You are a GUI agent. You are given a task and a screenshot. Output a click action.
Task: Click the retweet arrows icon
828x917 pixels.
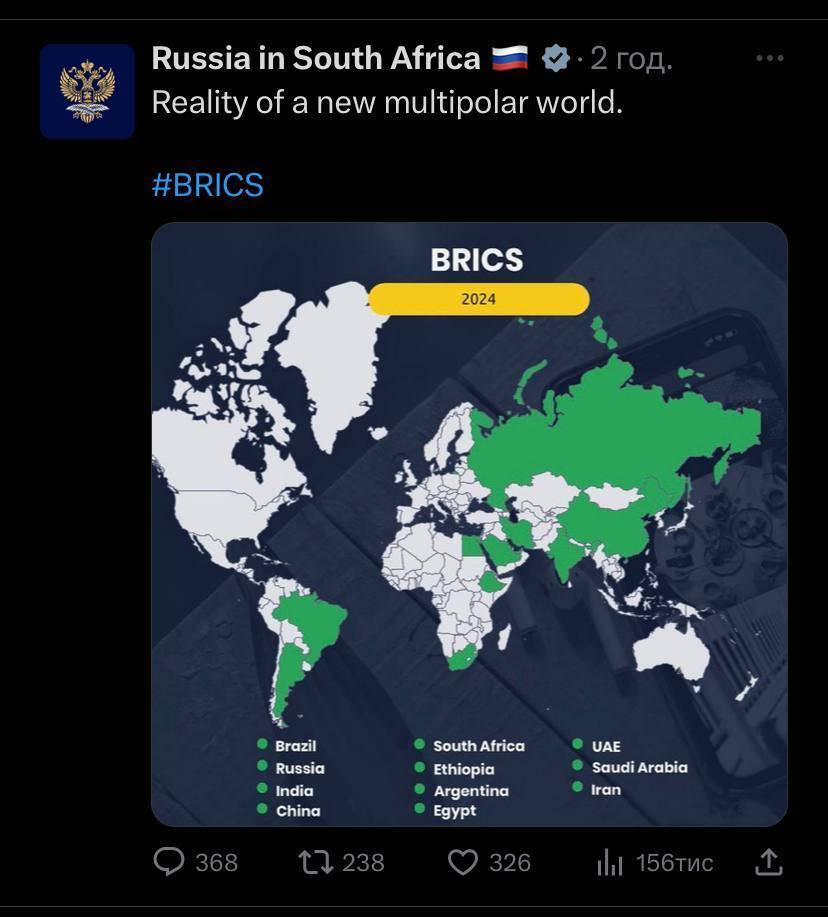[316, 862]
